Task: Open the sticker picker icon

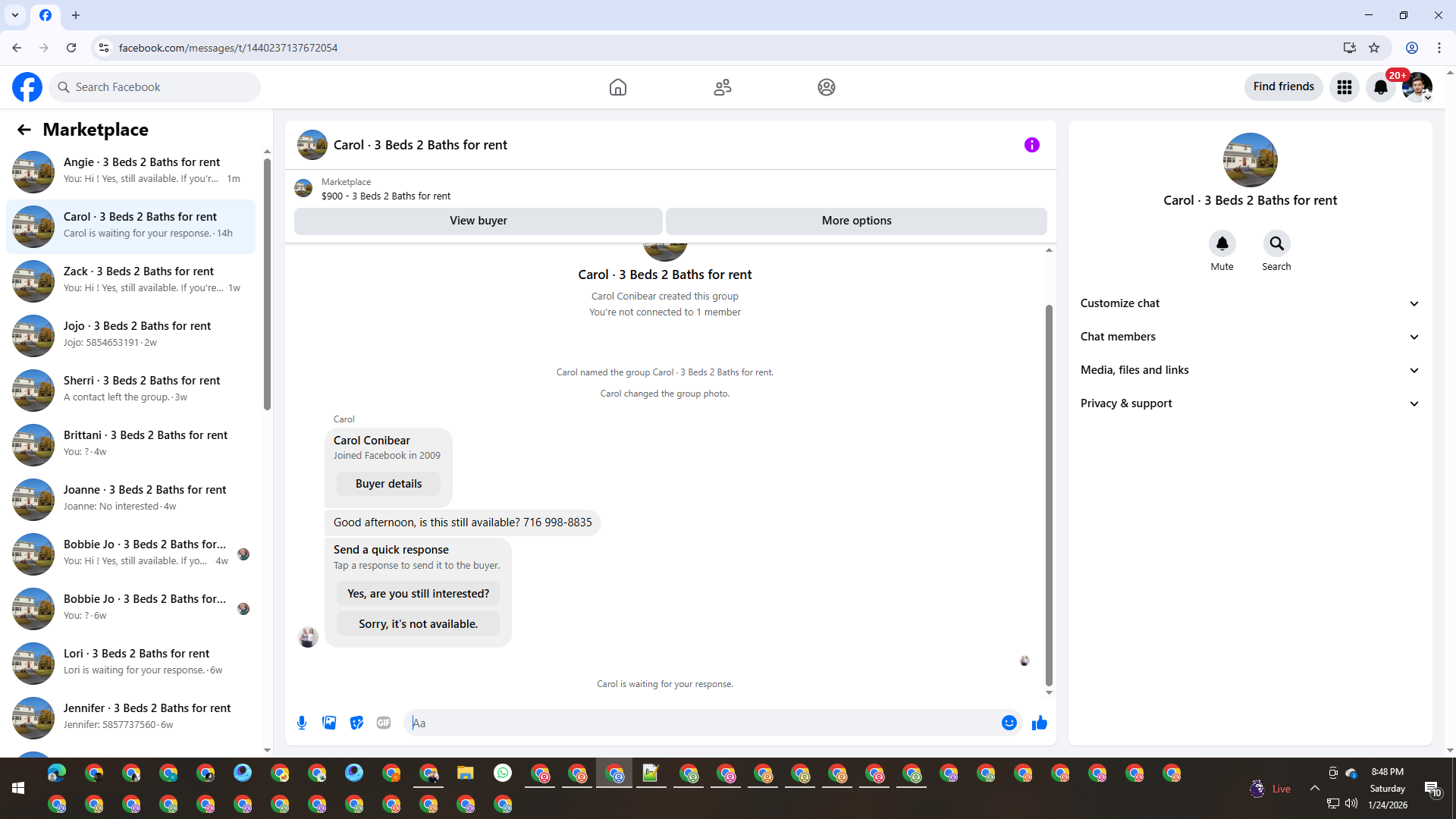Action: (356, 723)
